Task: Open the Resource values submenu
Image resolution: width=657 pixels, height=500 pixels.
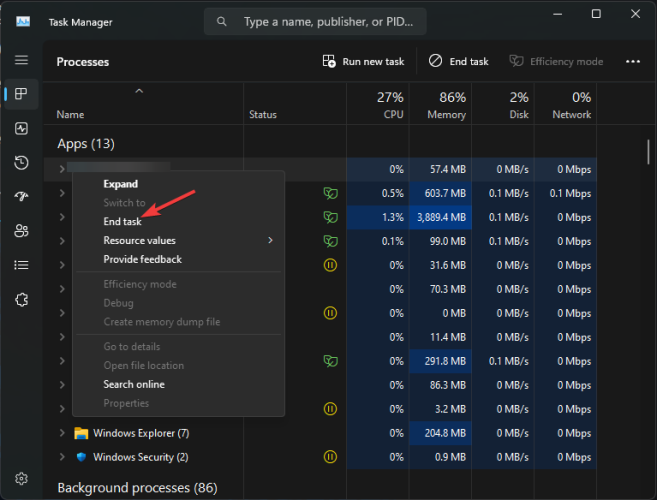Action: click(x=178, y=241)
